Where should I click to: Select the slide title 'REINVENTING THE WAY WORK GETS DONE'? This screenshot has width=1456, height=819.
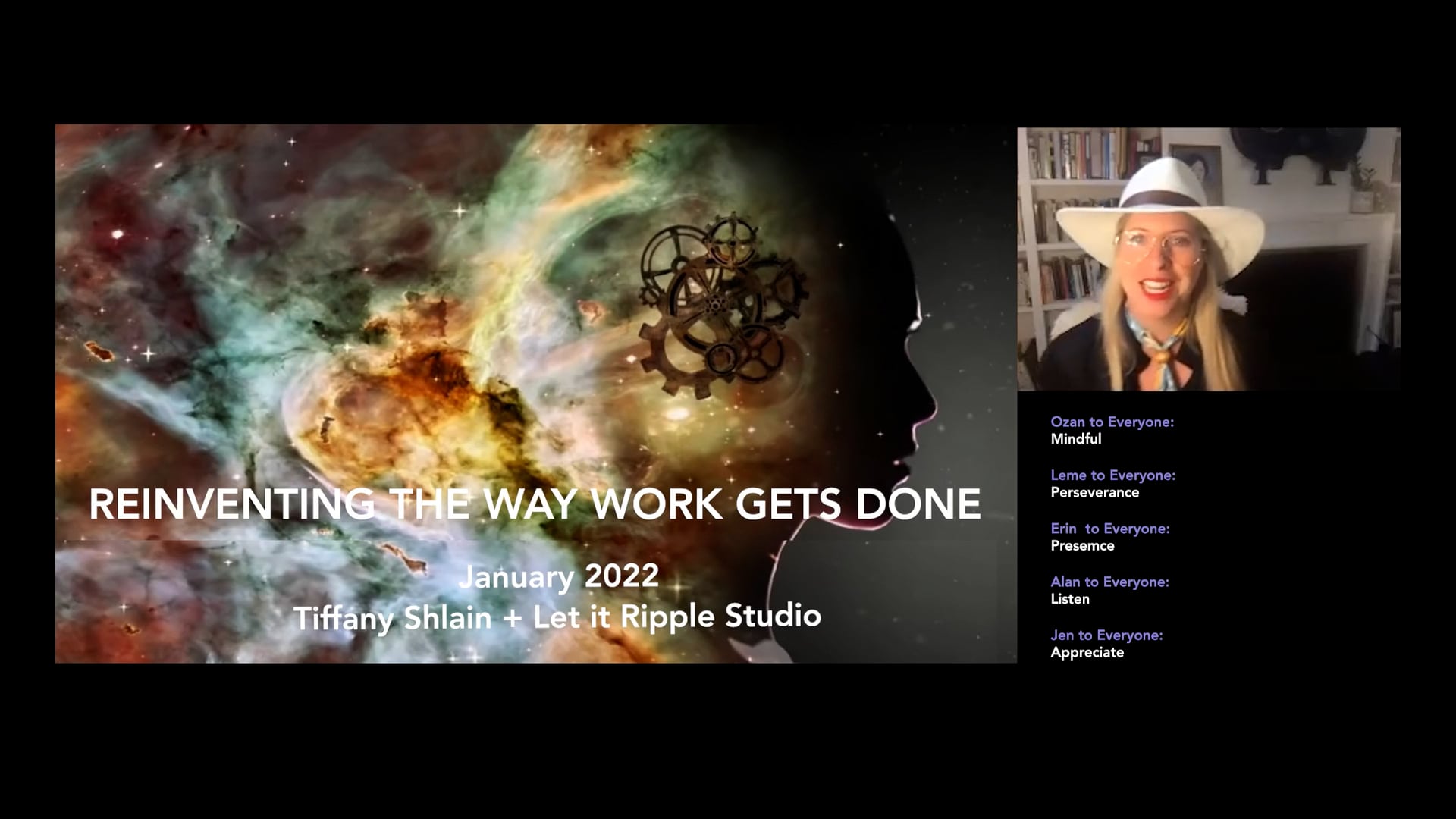(x=535, y=504)
